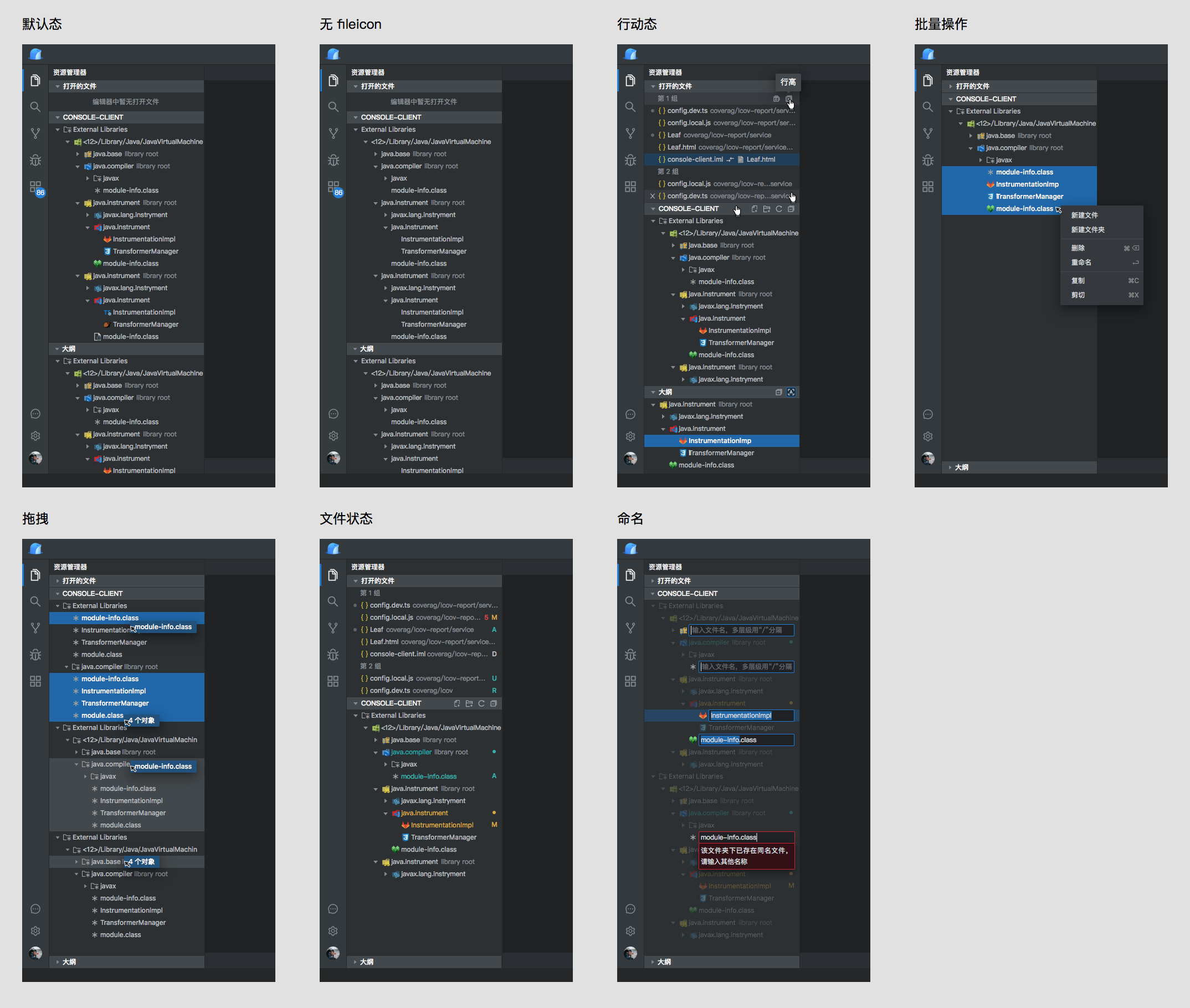Expand 打开的文件 section in 批量操作 panel

(x=972, y=86)
